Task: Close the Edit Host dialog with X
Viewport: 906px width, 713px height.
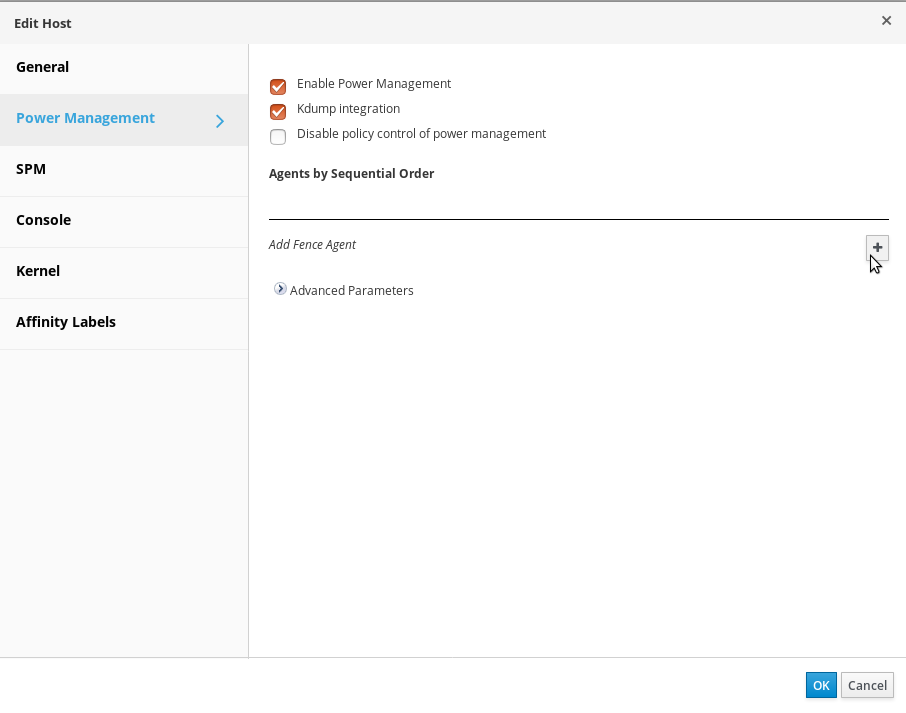Action: (x=886, y=21)
